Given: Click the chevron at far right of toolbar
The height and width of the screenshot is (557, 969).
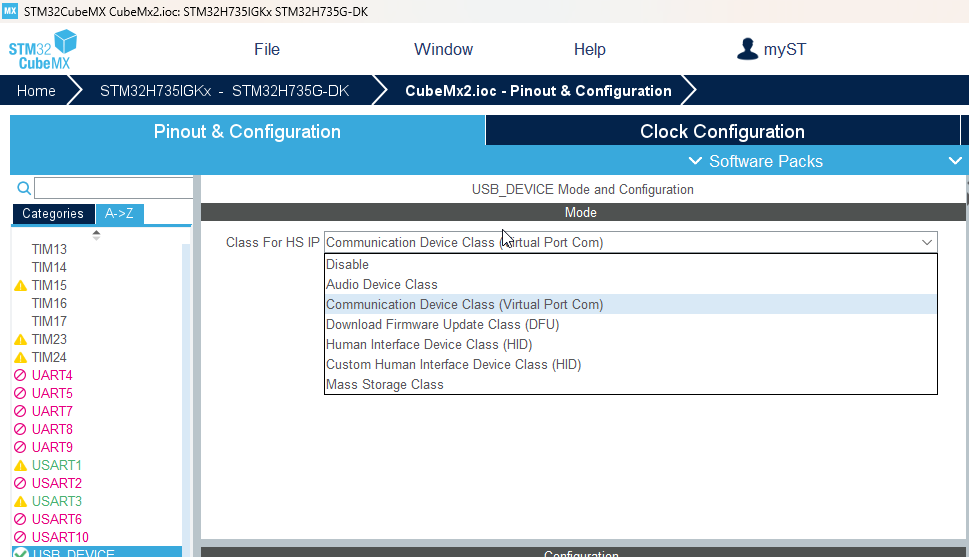Looking at the screenshot, I should (x=955, y=161).
